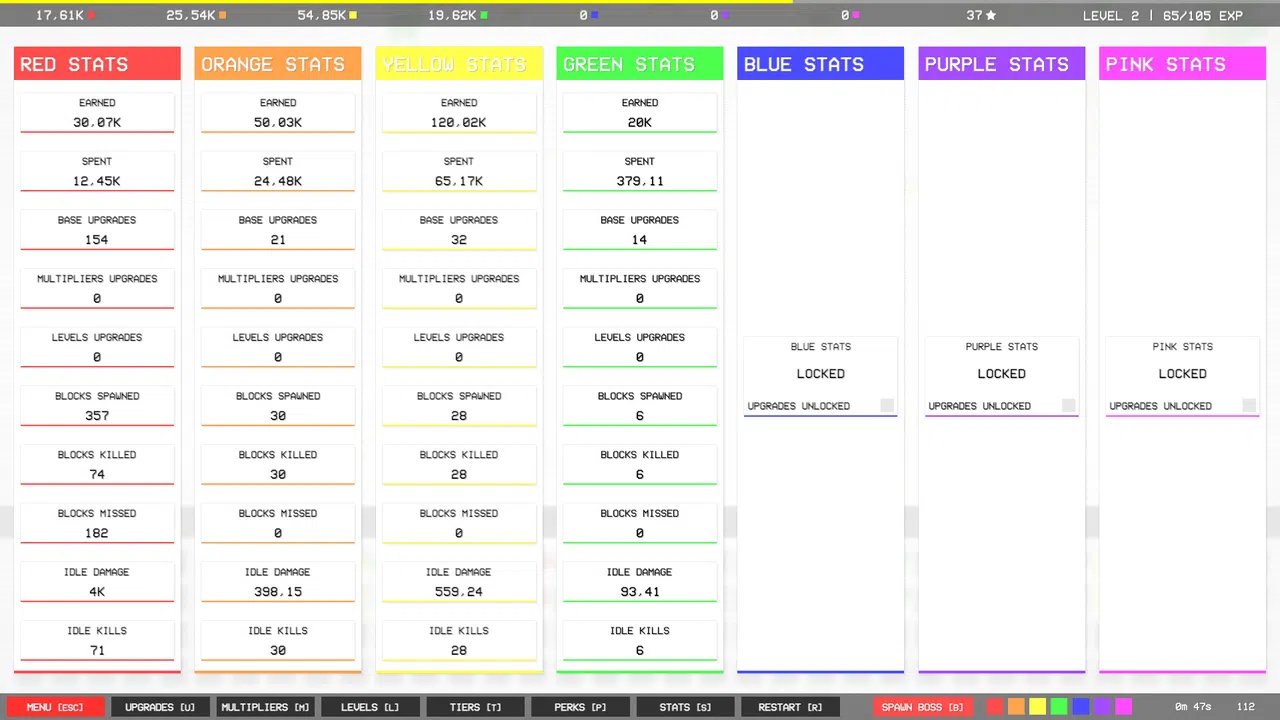Click Orange Spent 24.48K card

click(278, 172)
